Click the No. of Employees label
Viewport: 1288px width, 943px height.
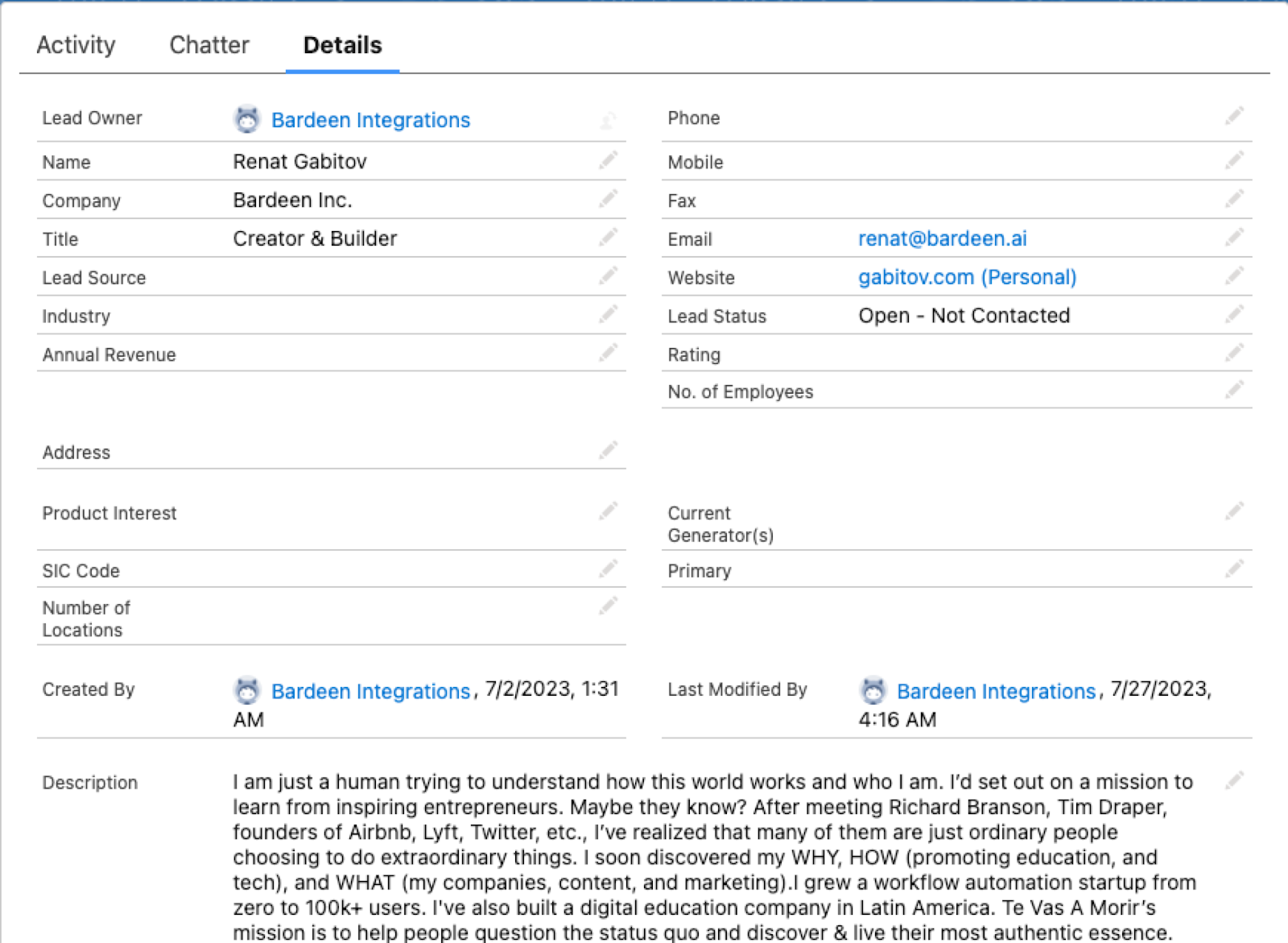(x=741, y=392)
